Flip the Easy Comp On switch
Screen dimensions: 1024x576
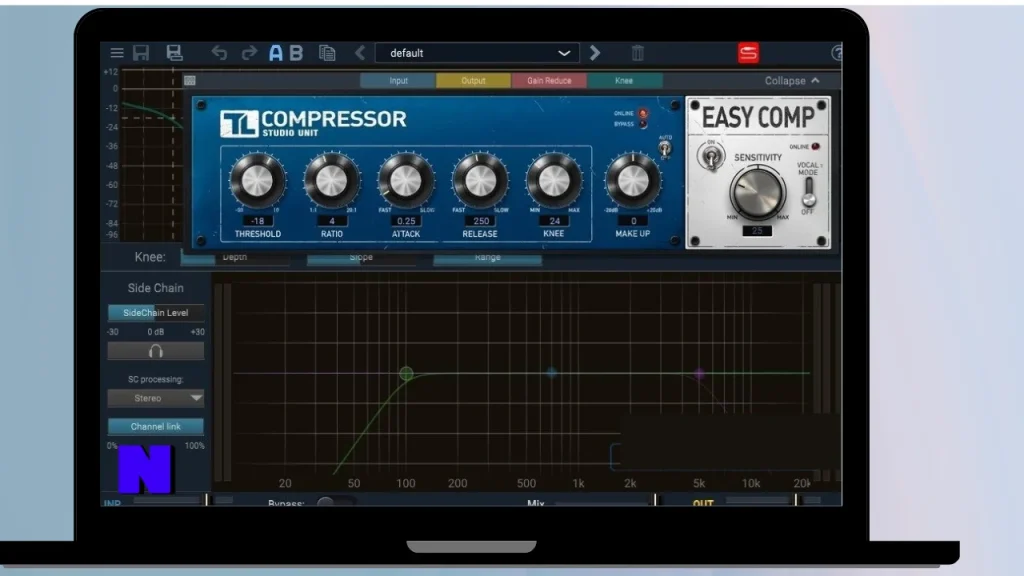tap(711, 157)
